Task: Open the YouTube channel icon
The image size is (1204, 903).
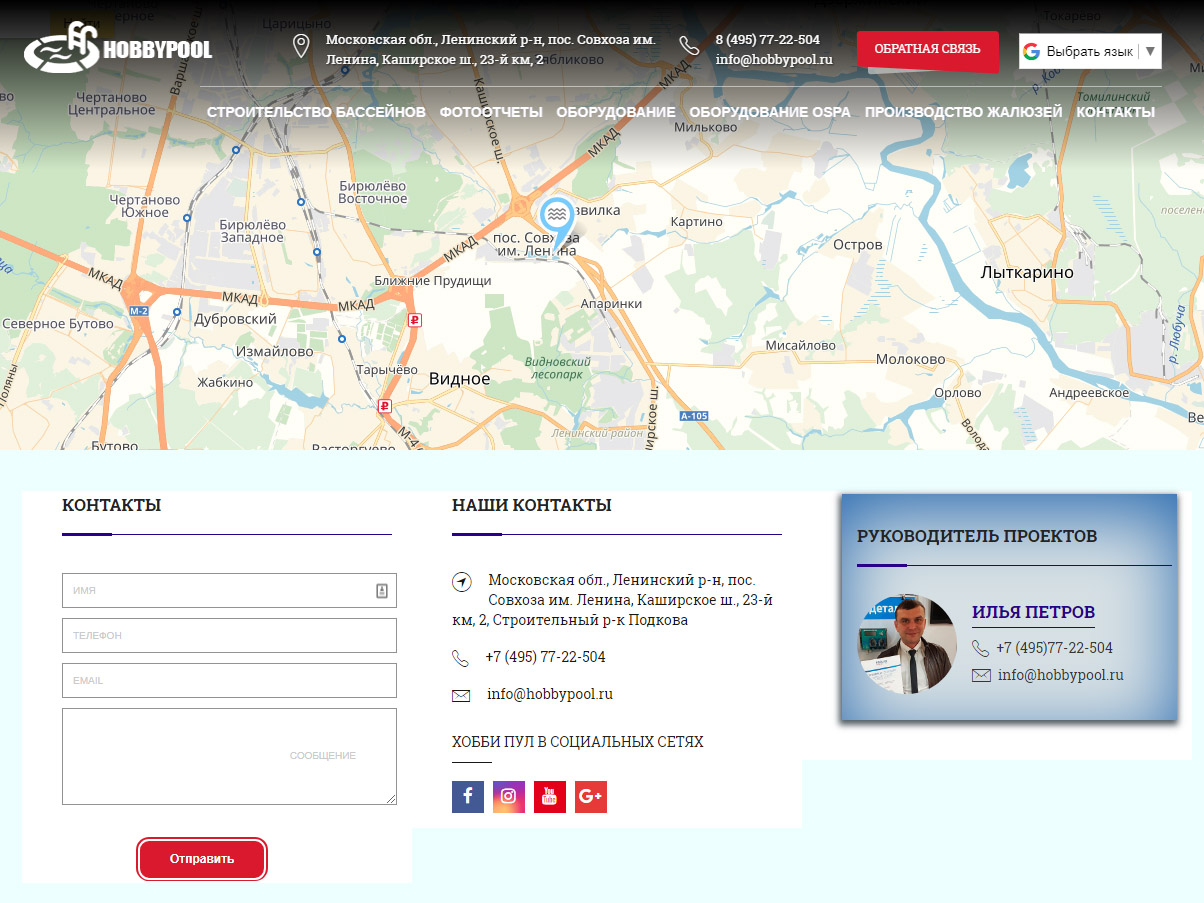Action: [550, 797]
